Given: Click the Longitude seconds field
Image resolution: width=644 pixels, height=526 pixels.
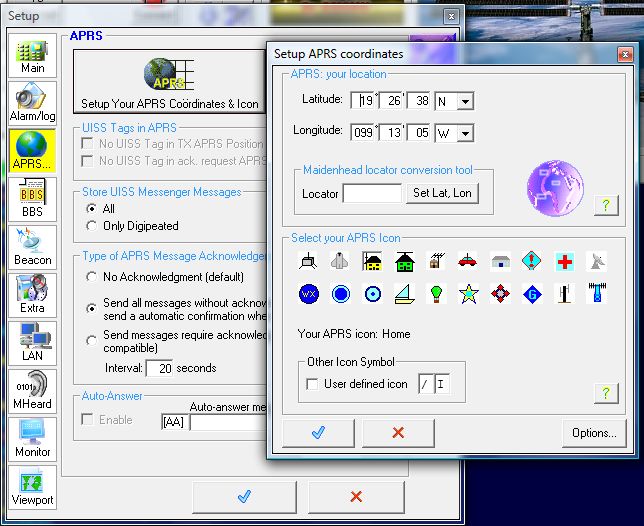Looking at the screenshot, I should point(419,133).
